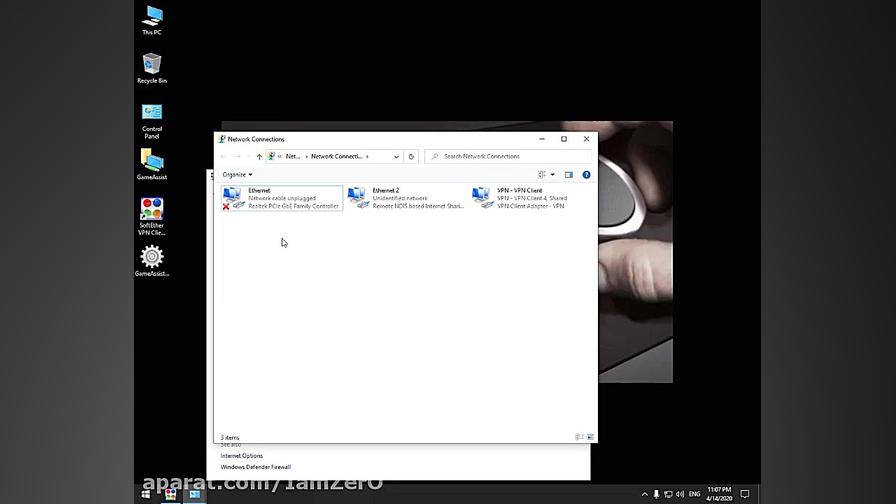Click the change view icon
This screenshot has width=896, height=504.
pyautogui.click(x=541, y=175)
